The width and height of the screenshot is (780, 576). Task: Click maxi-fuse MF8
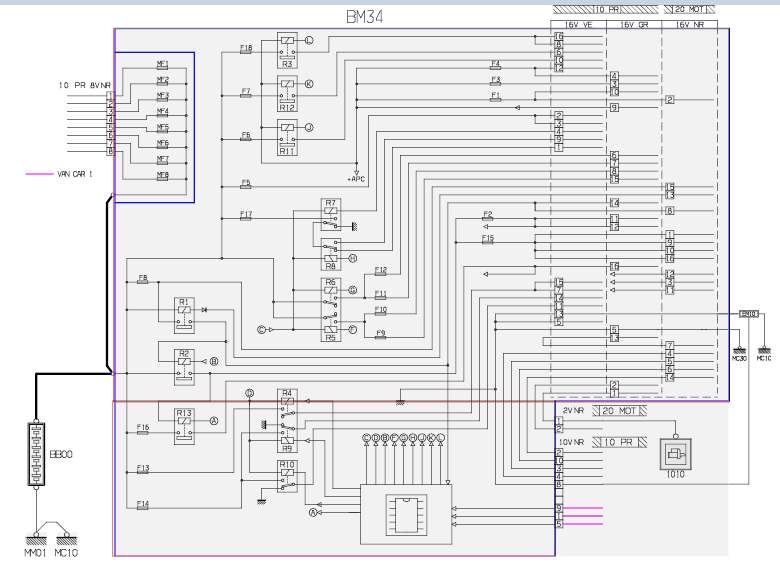(x=162, y=177)
